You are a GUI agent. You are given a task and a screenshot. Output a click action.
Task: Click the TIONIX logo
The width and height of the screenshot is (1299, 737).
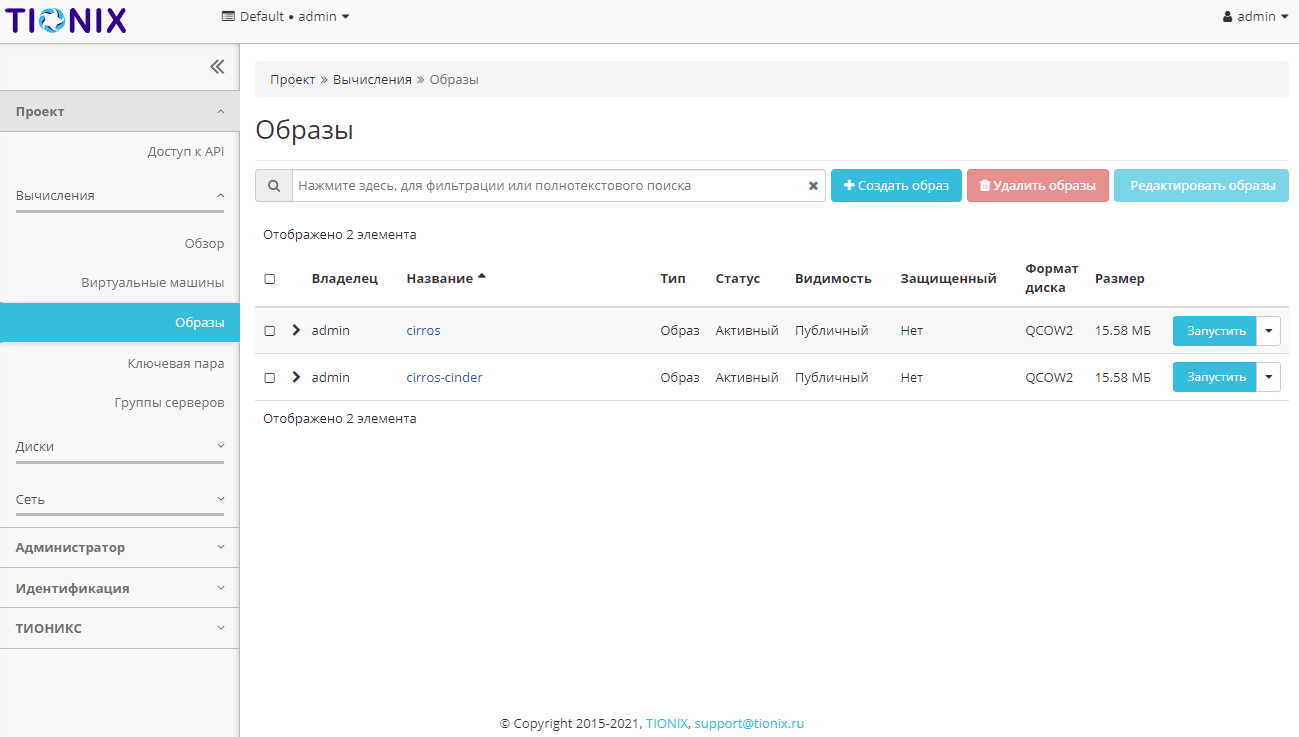click(66, 19)
